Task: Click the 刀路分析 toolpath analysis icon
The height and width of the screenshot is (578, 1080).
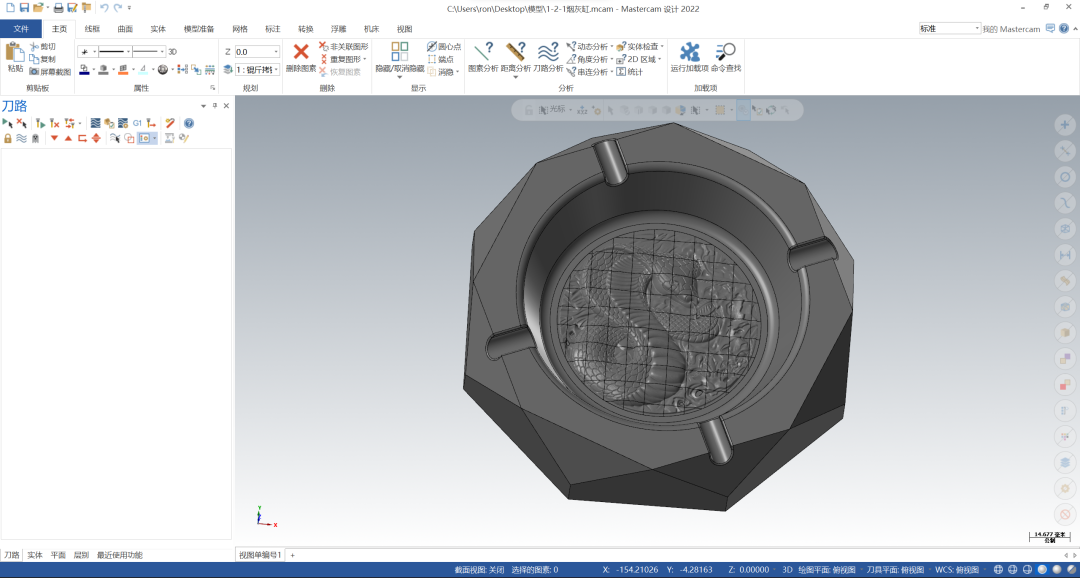Action: tap(548, 52)
